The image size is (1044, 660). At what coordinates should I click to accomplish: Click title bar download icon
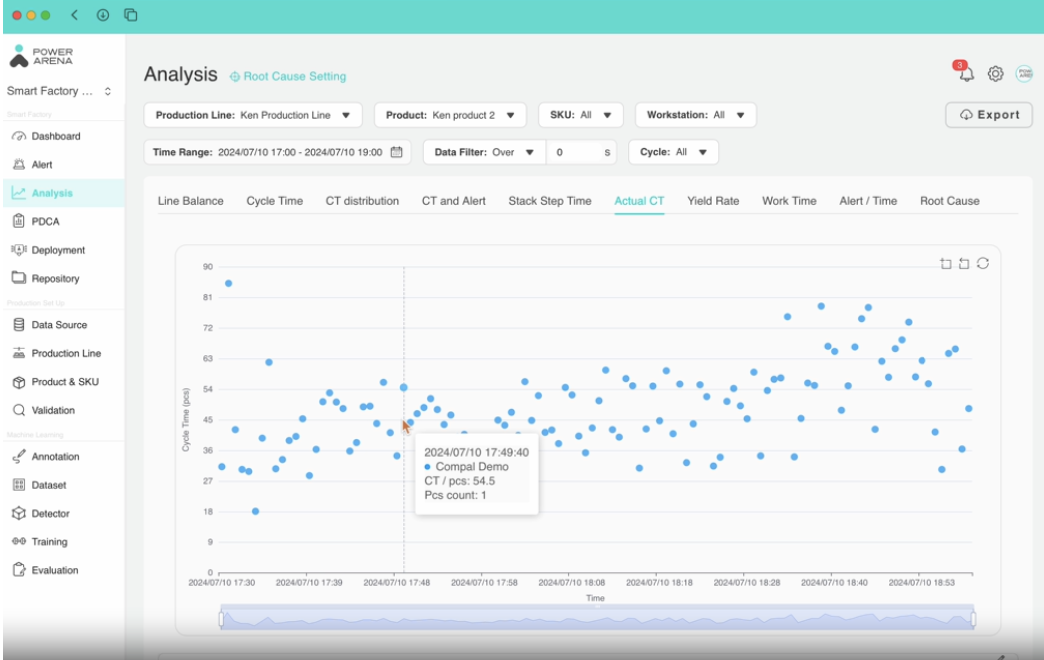(x=103, y=15)
